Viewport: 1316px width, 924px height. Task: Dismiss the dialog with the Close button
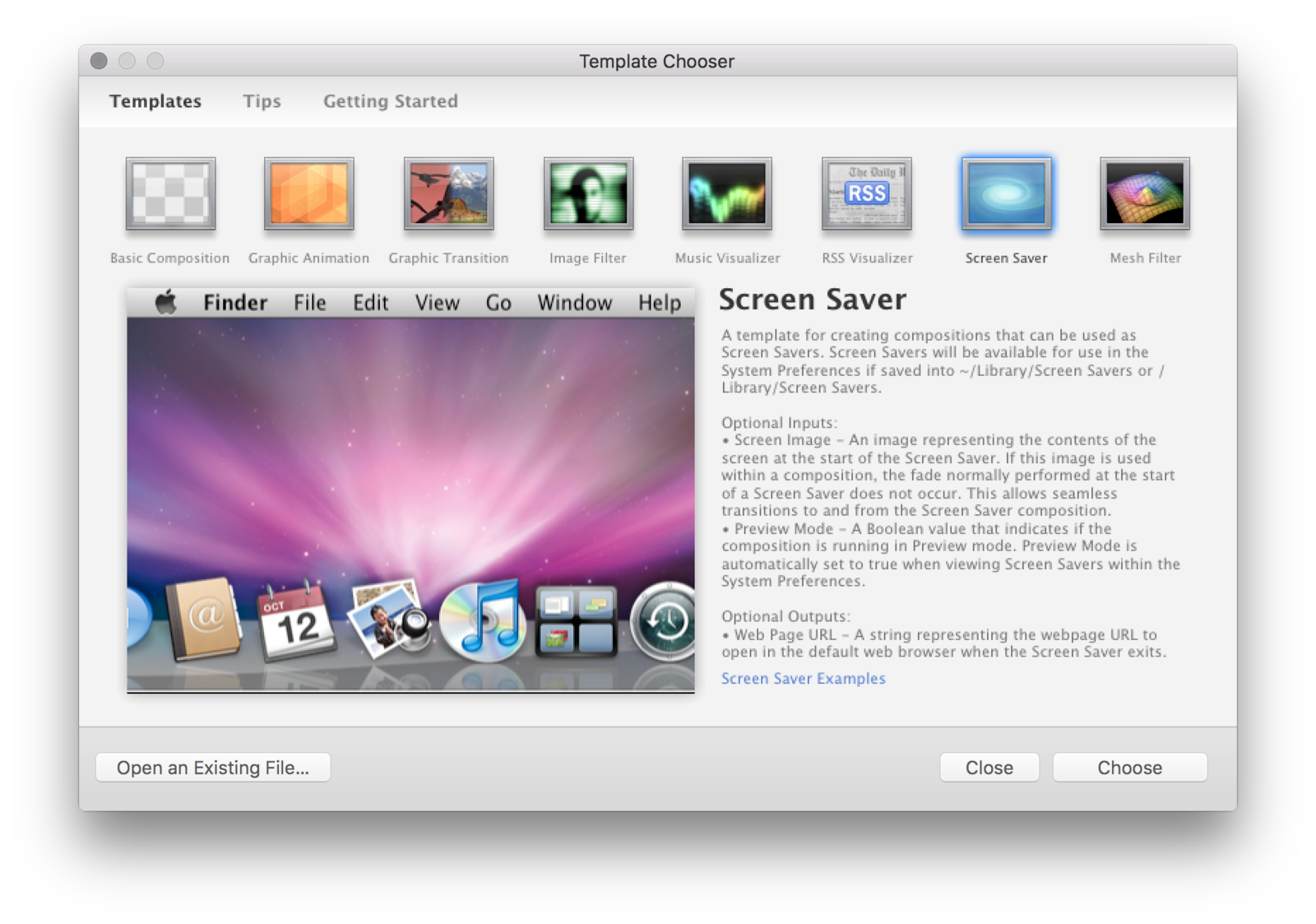tap(989, 768)
